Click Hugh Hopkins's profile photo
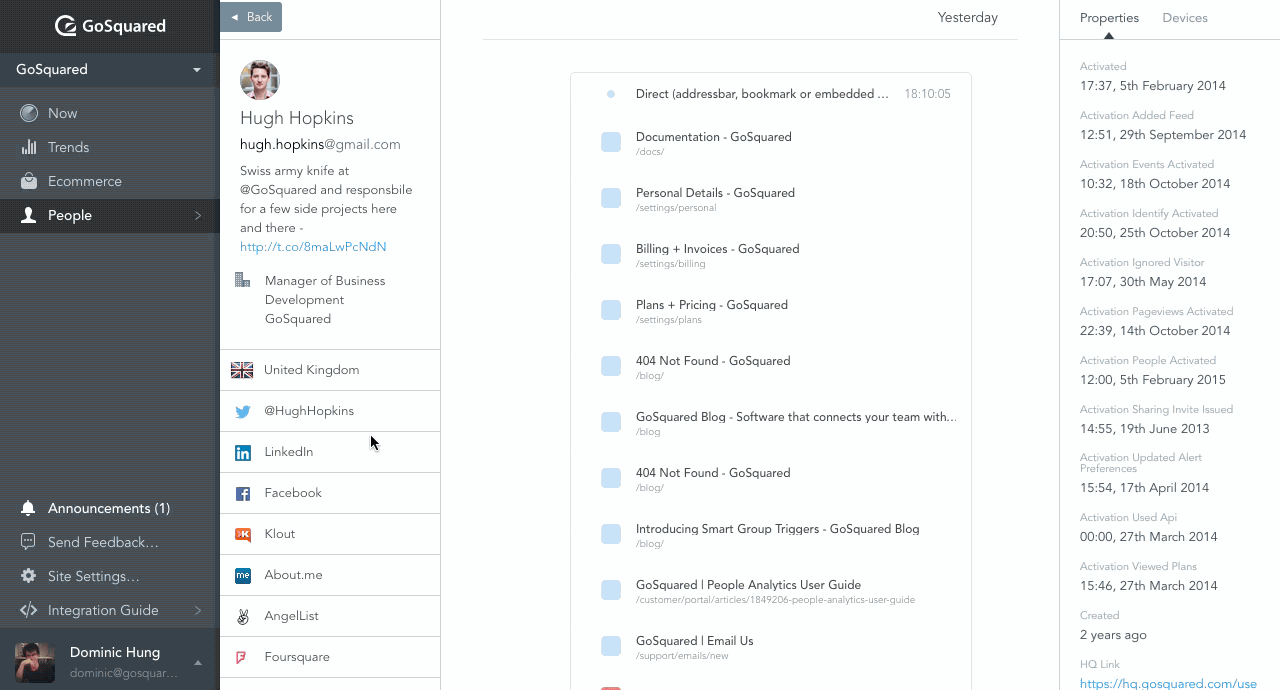Image resolution: width=1280 pixels, height=690 pixels. [260, 80]
